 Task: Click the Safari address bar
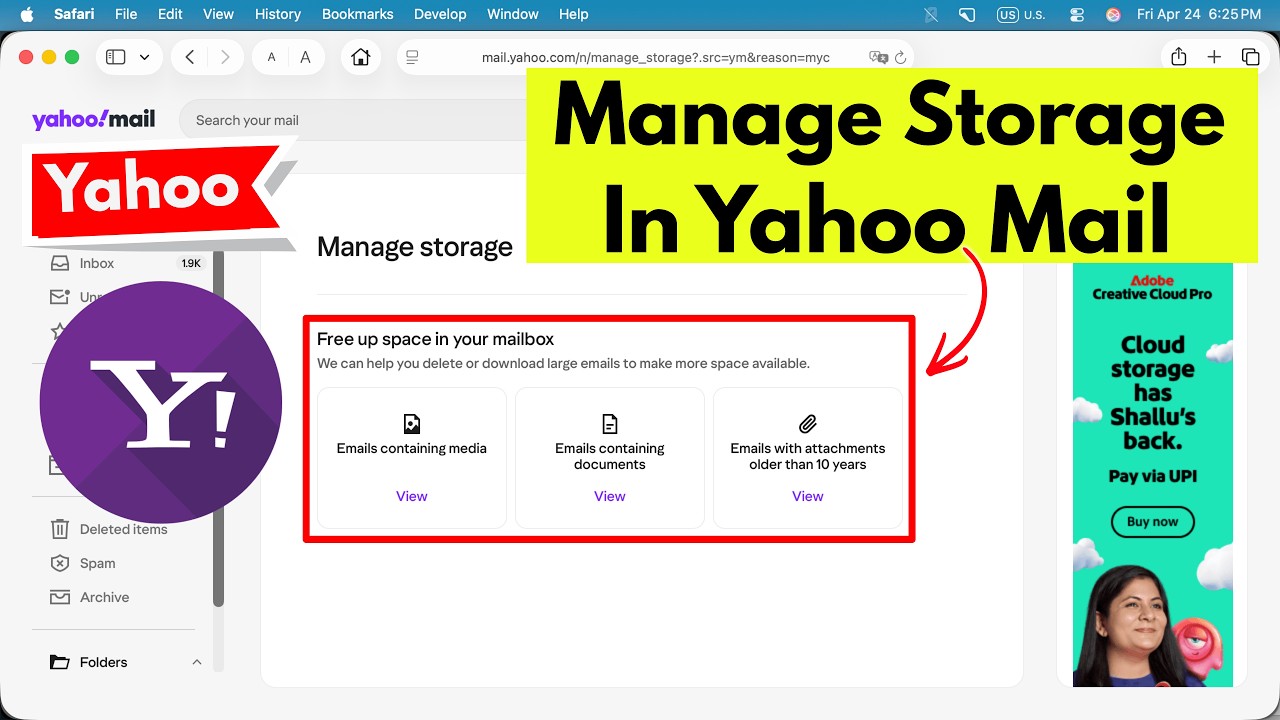tap(655, 57)
